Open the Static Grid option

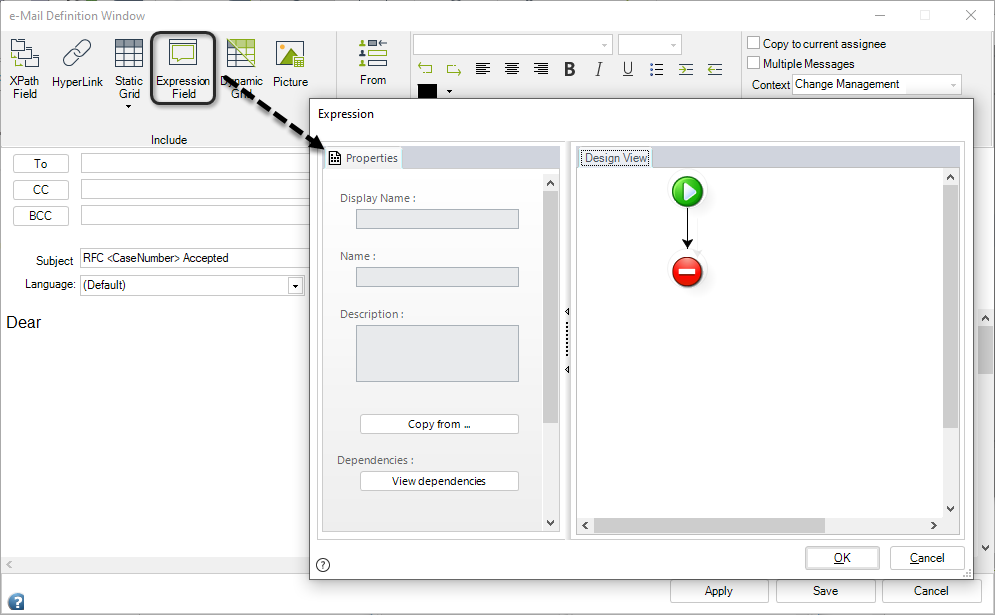[129, 69]
